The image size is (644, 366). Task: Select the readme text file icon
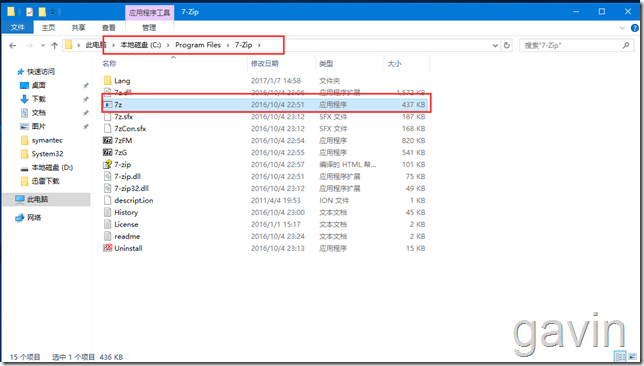(108, 236)
